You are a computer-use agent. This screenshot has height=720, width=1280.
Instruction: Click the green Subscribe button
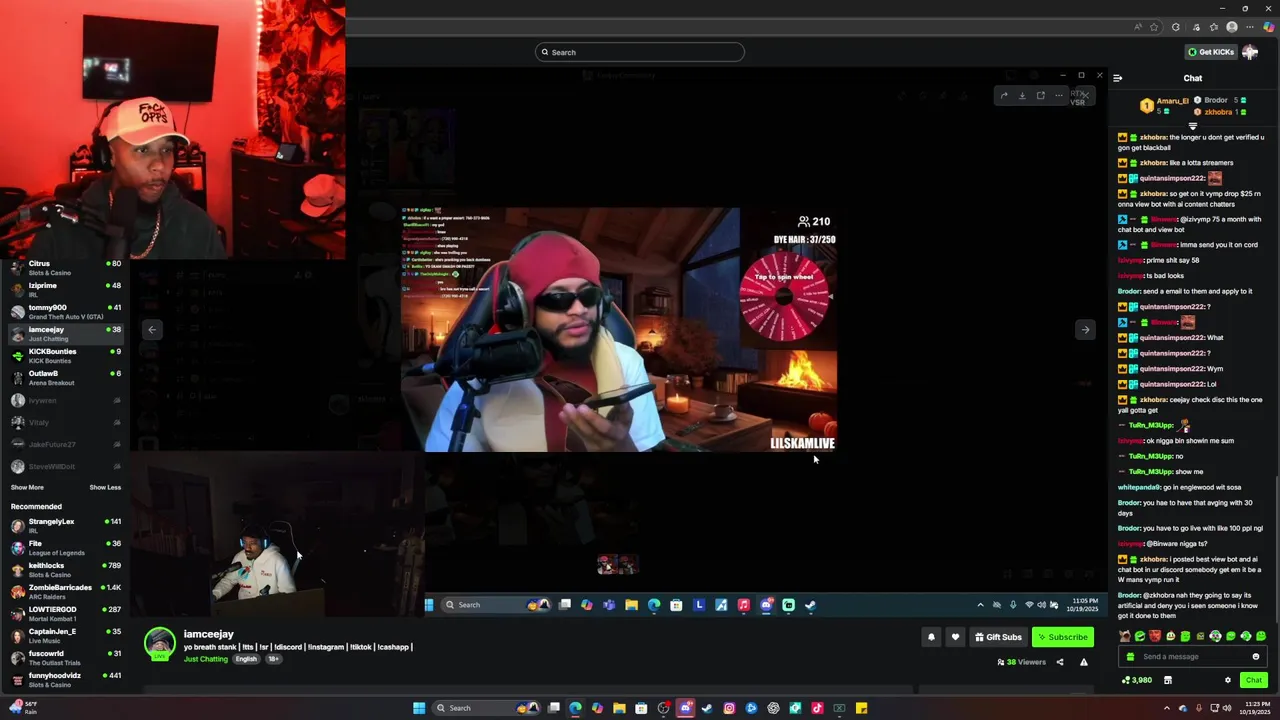click(x=1063, y=637)
